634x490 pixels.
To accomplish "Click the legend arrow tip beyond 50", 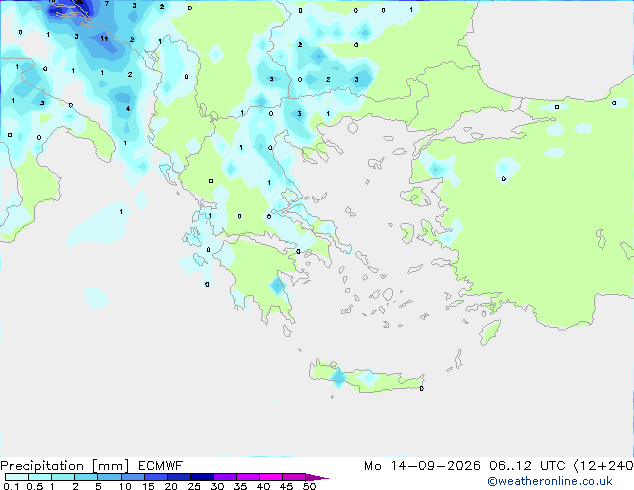I will pyautogui.click(x=317, y=477).
